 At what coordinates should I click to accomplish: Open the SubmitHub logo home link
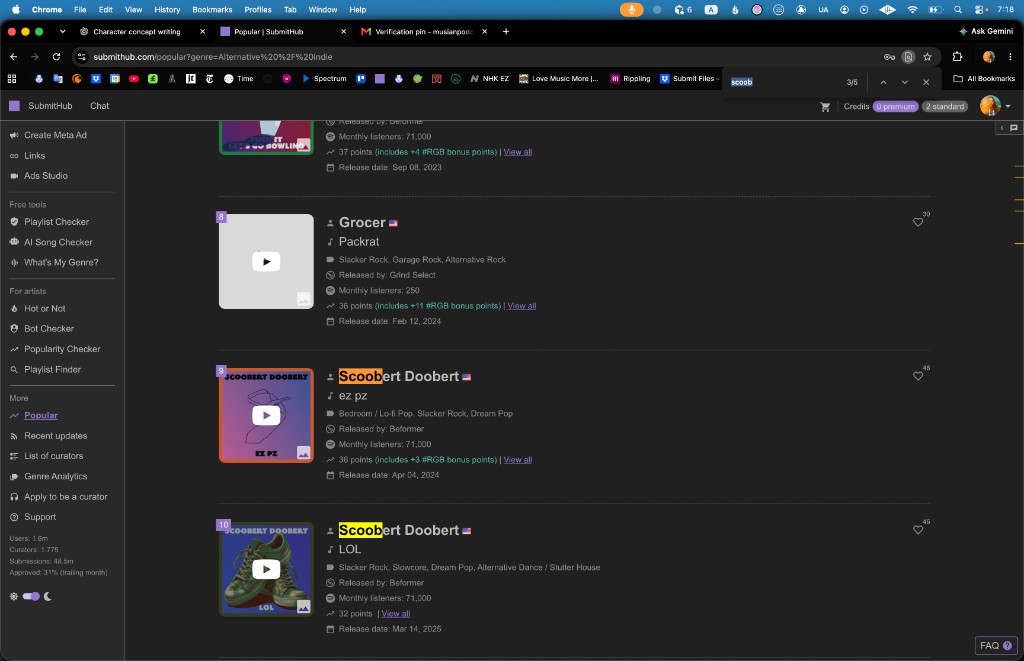(x=40, y=106)
